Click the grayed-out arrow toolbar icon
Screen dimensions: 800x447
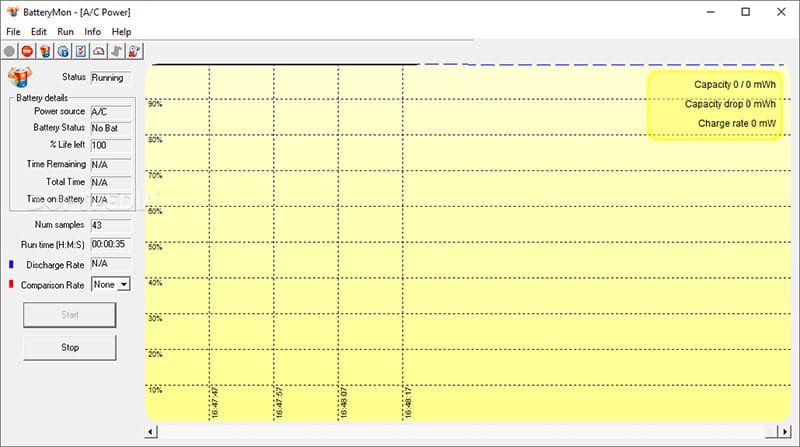[116, 51]
